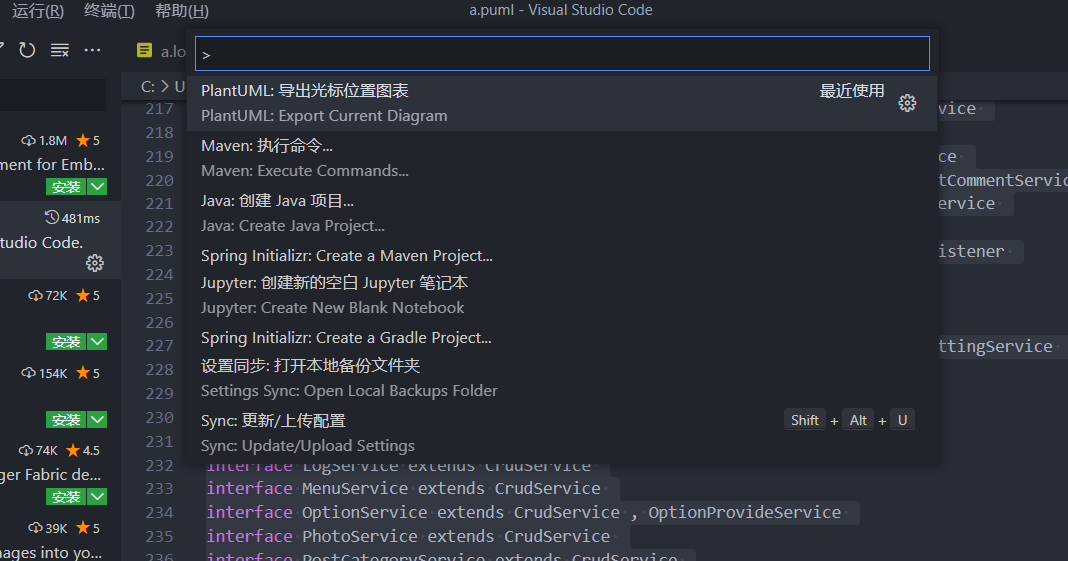
Task: Click line number 233 in gutter
Action: click(159, 489)
